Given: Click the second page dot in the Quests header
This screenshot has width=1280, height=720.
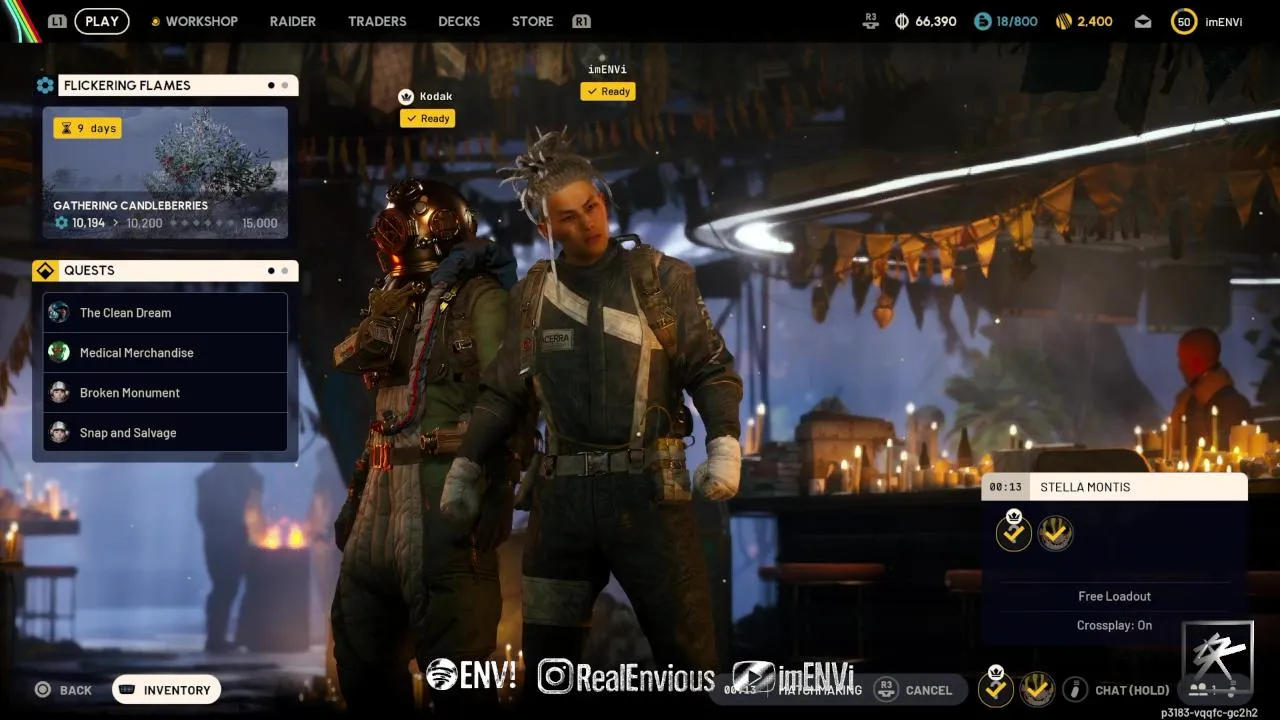Looking at the screenshot, I should point(285,271).
